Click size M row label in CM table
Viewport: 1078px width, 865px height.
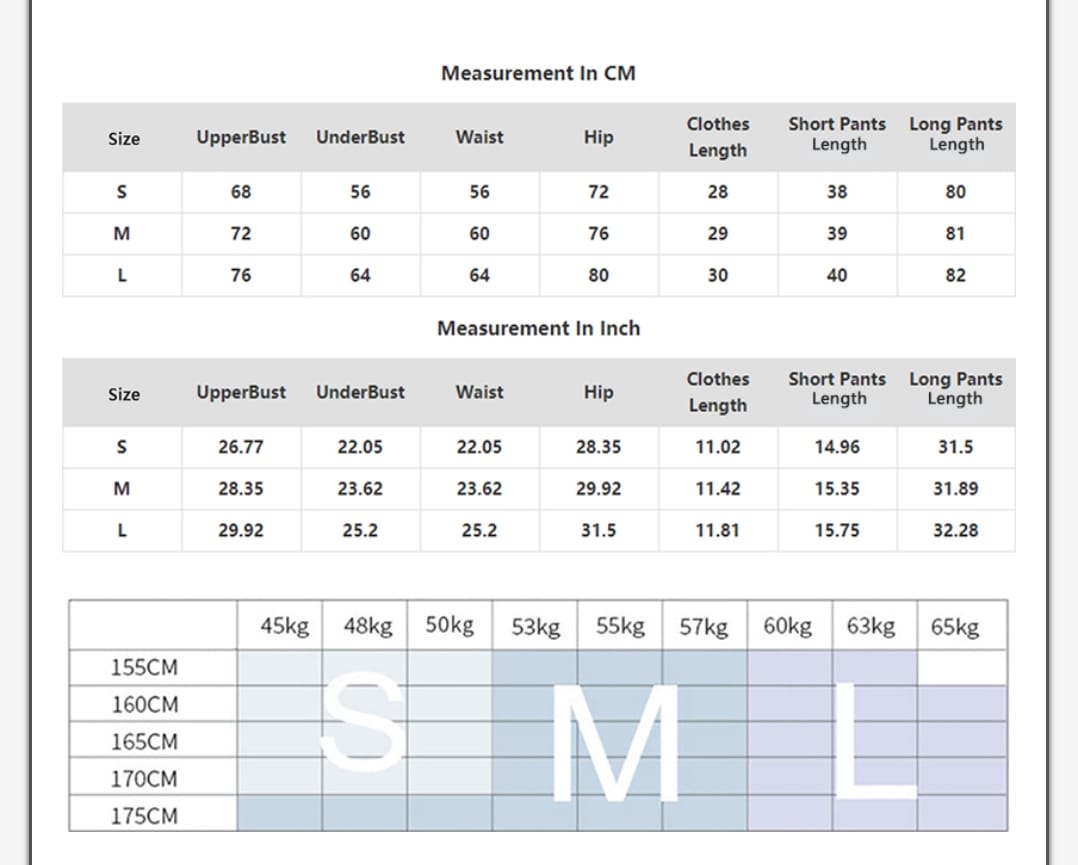[122, 234]
